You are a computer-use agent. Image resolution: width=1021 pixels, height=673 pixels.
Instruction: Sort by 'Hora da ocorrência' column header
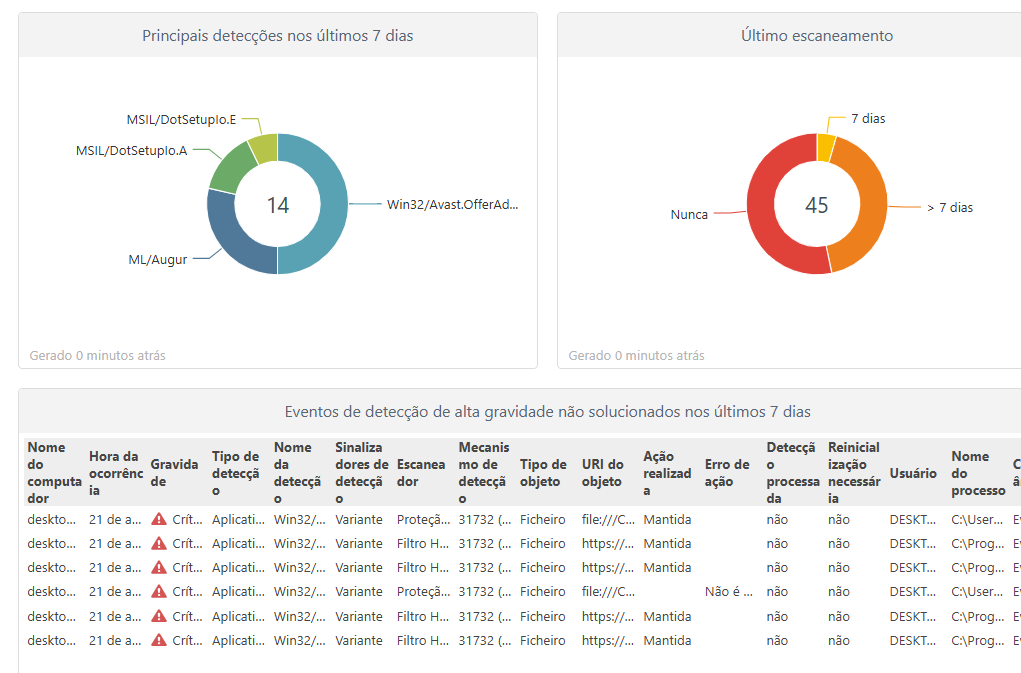(x=115, y=473)
